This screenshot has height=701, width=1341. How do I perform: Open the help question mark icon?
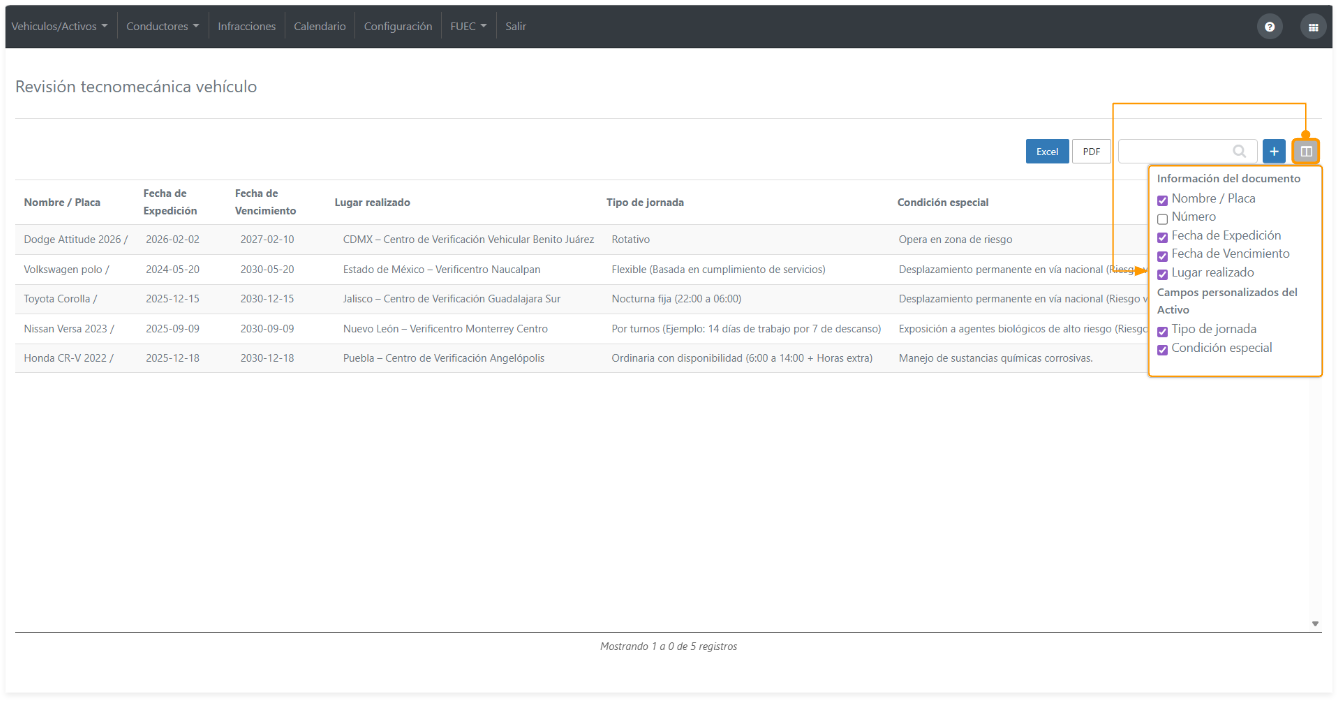tap(1269, 27)
